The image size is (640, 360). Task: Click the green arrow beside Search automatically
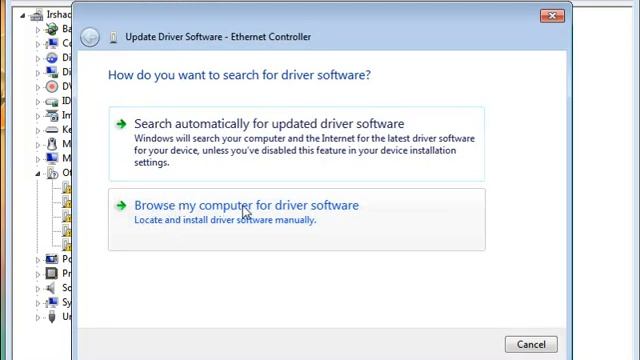point(121,124)
